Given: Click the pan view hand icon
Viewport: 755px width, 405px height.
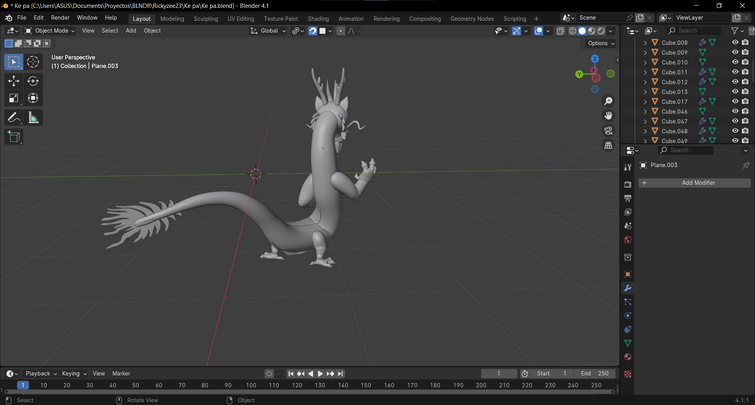Looking at the screenshot, I should tap(608, 116).
